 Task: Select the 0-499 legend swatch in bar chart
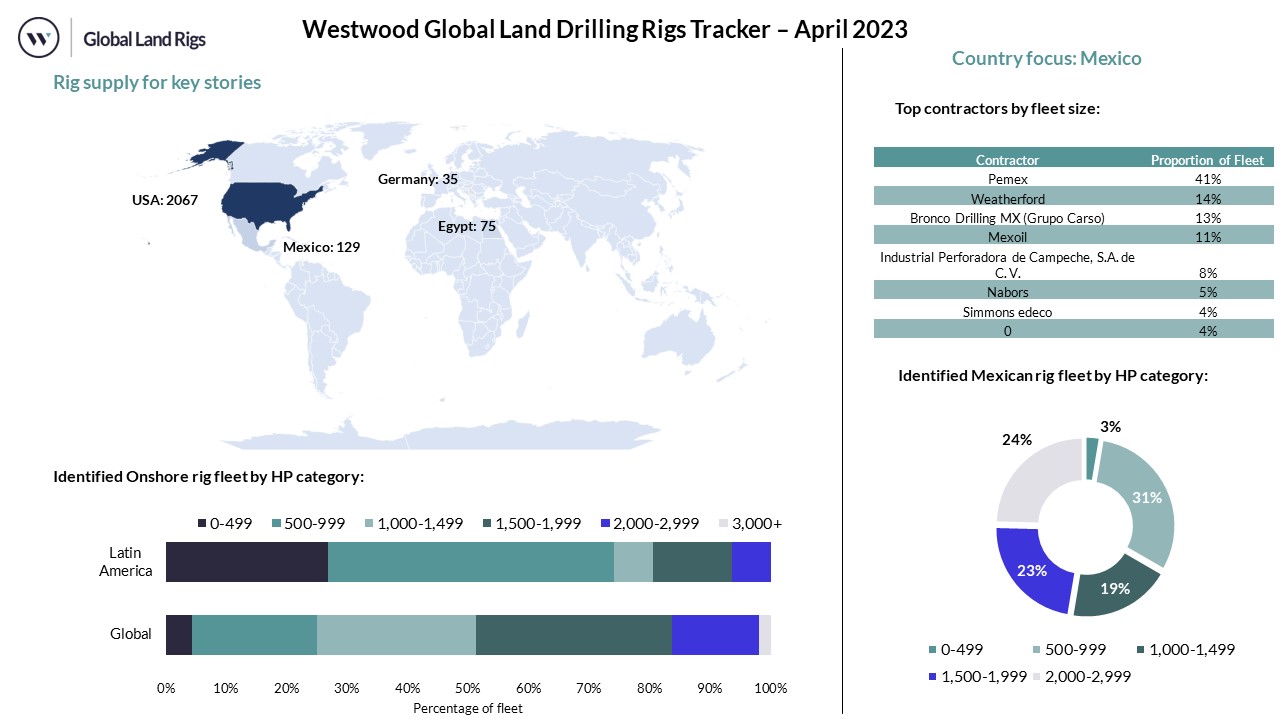coord(203,523)
